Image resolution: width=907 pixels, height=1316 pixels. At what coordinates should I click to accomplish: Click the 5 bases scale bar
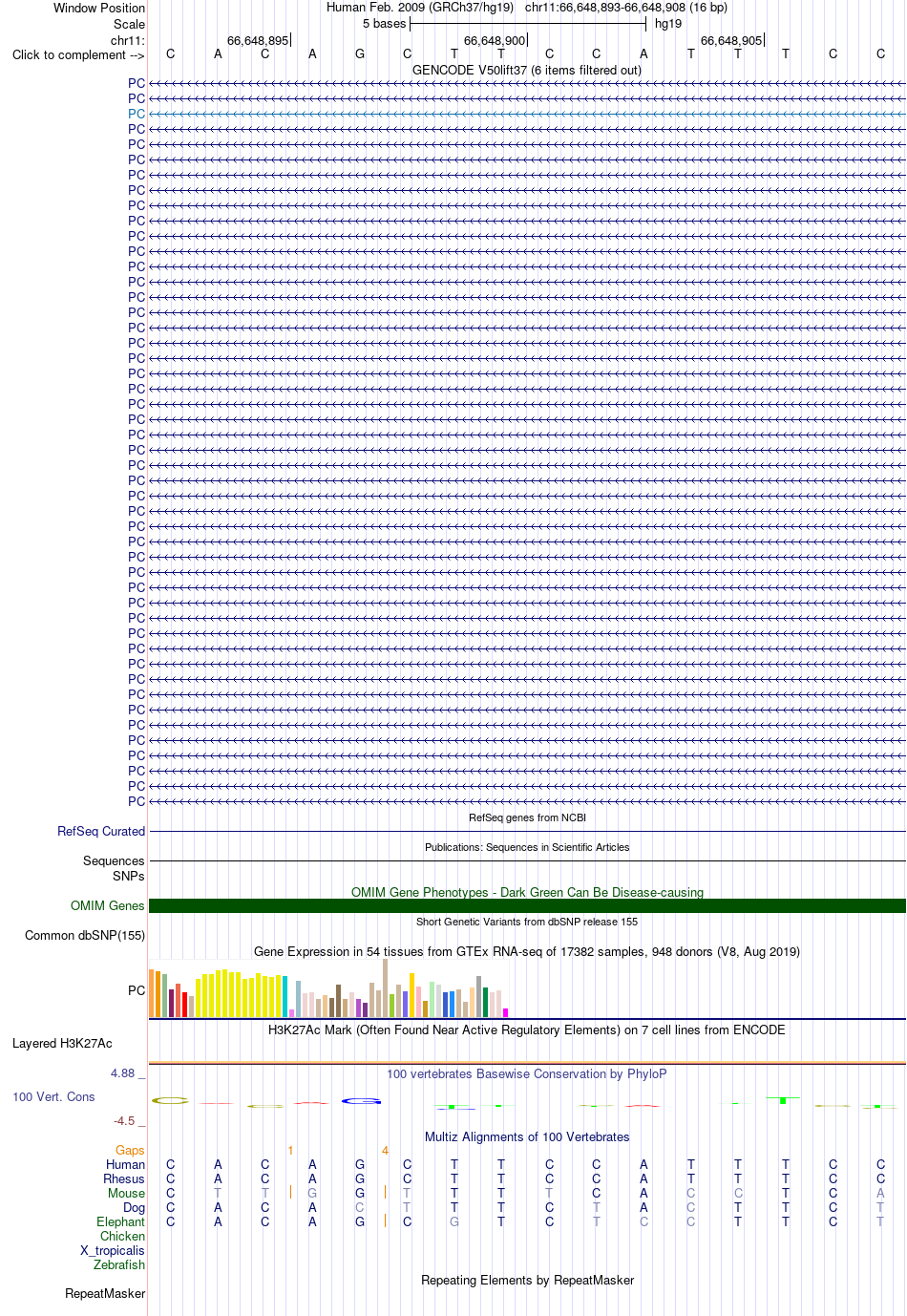(x=528, y=24)
